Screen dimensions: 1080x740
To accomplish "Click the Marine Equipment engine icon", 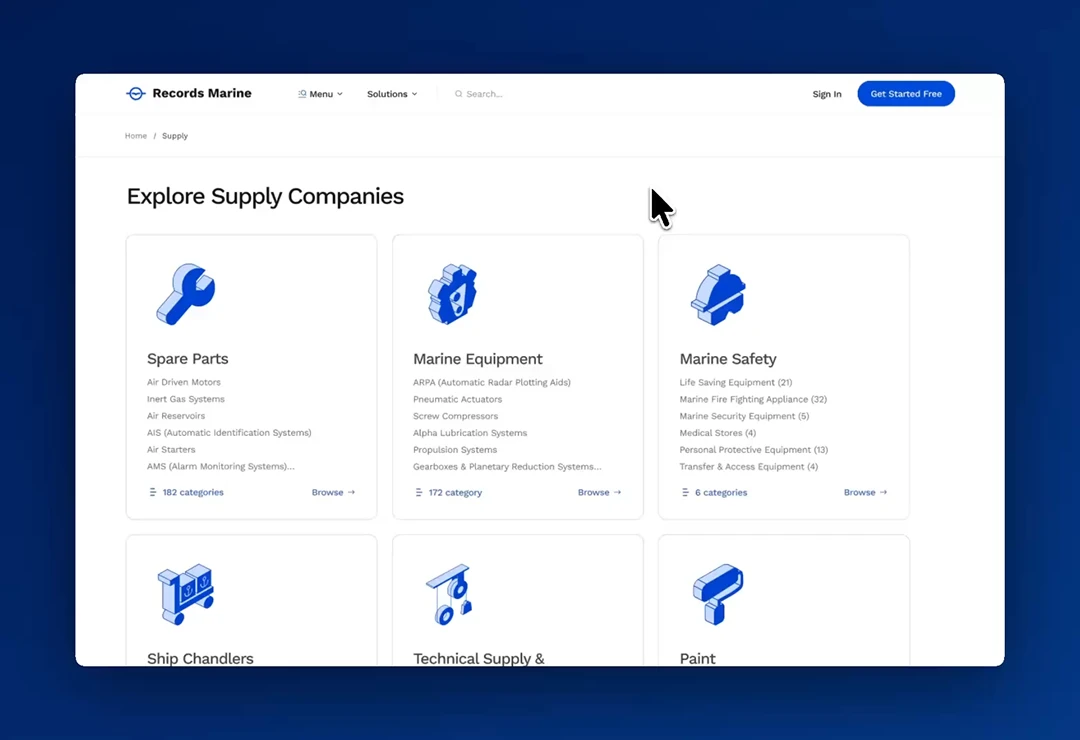I will [452, 294].
